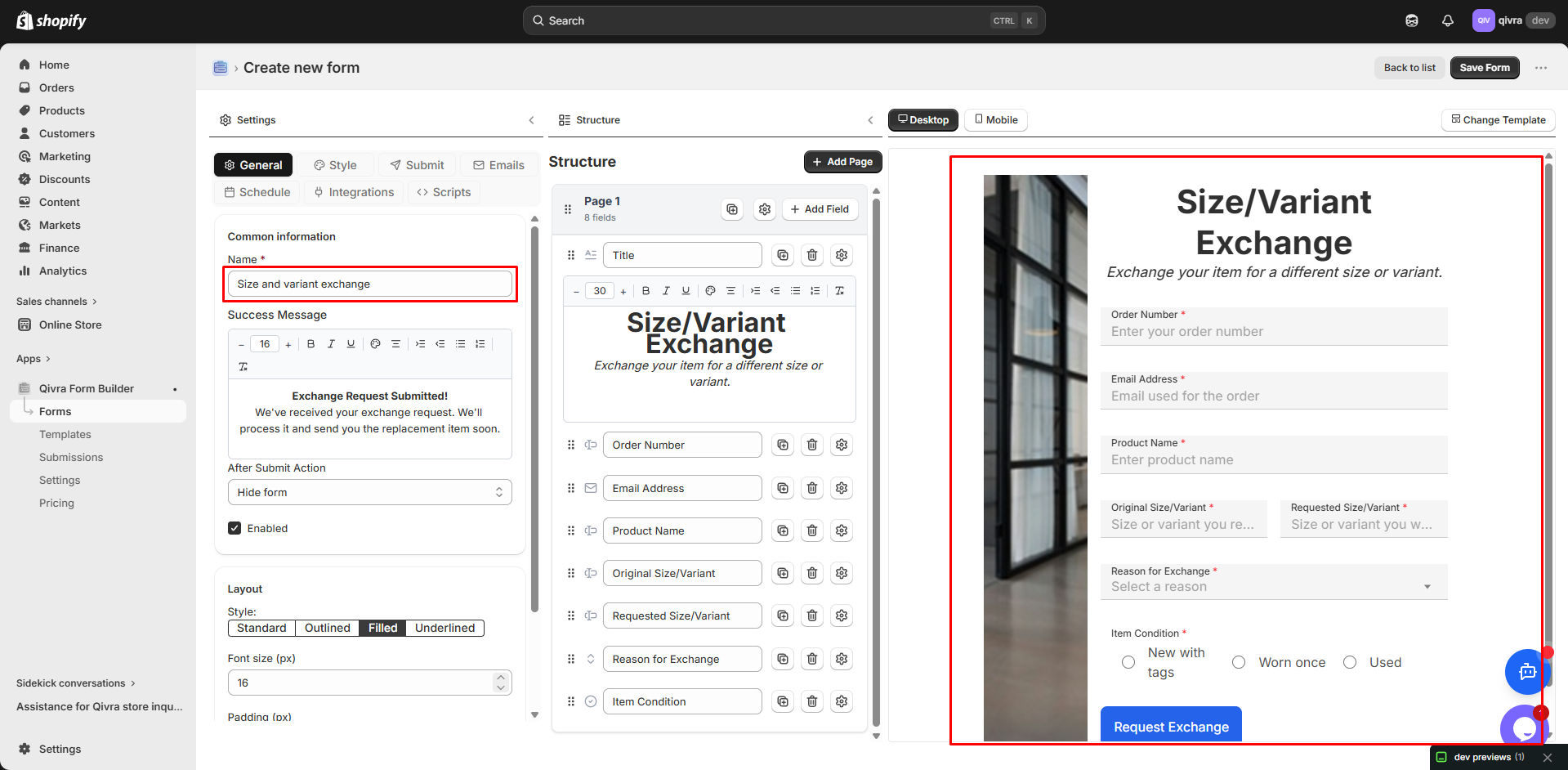This screenshot has height=770, width=1568.
Task: Expand Sales channels section
Action: point(56,302)
